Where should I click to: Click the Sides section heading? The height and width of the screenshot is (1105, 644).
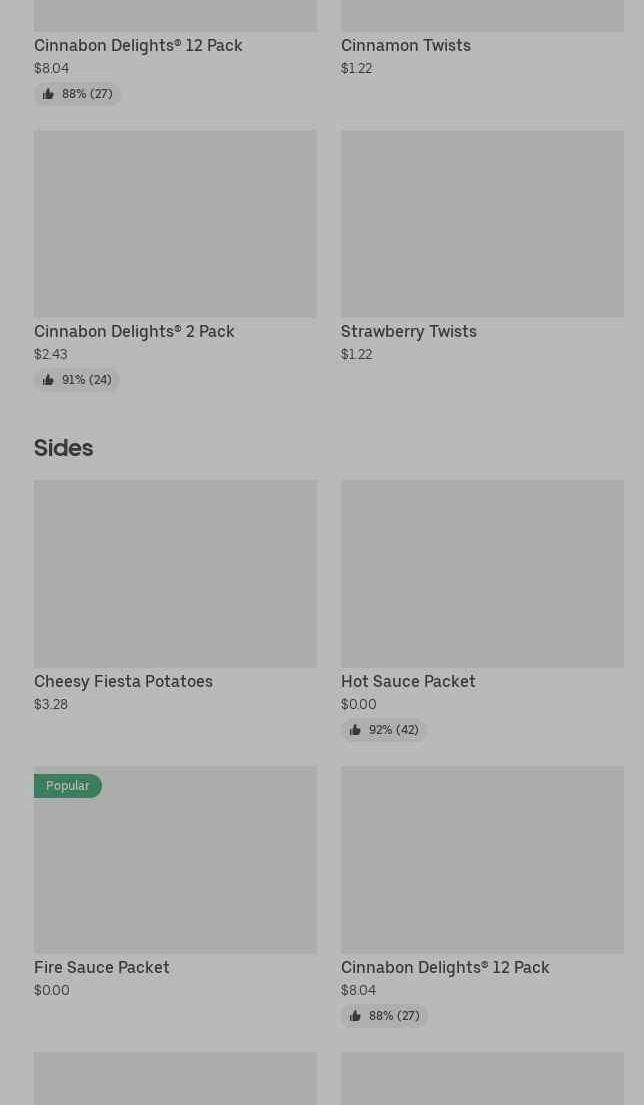[63, 448]
